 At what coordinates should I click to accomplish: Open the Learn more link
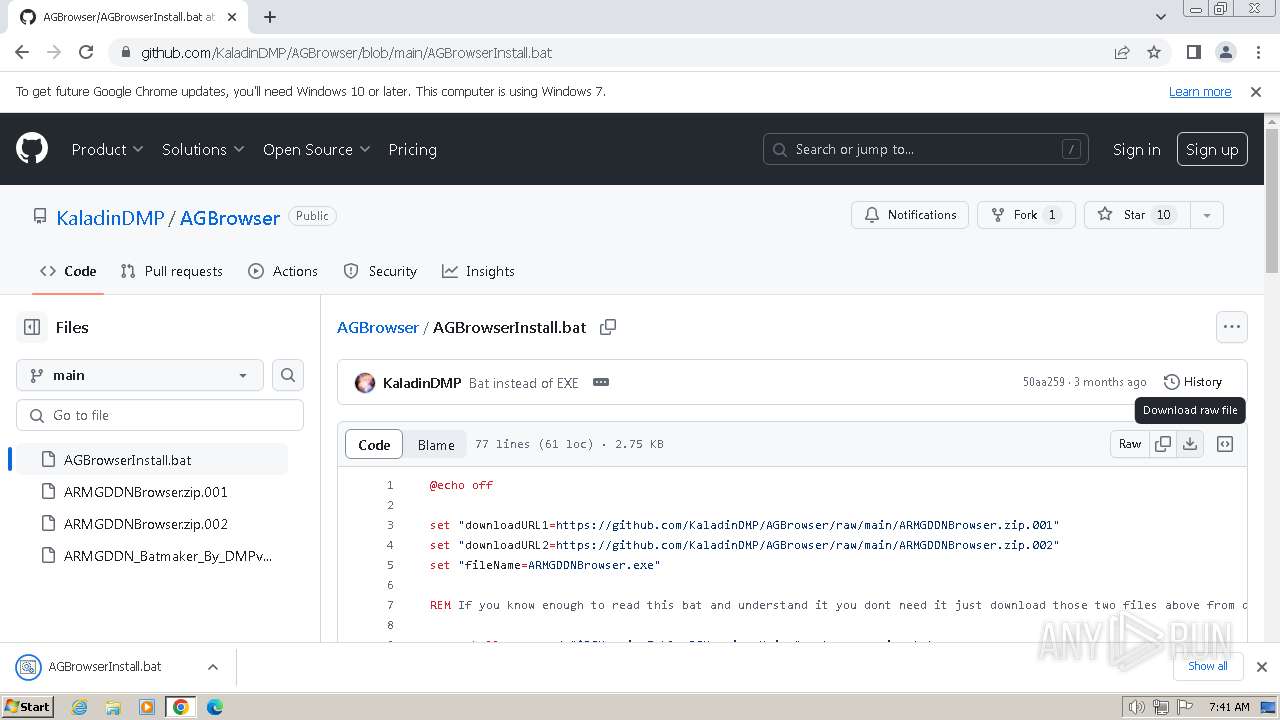click(1200, 91)
